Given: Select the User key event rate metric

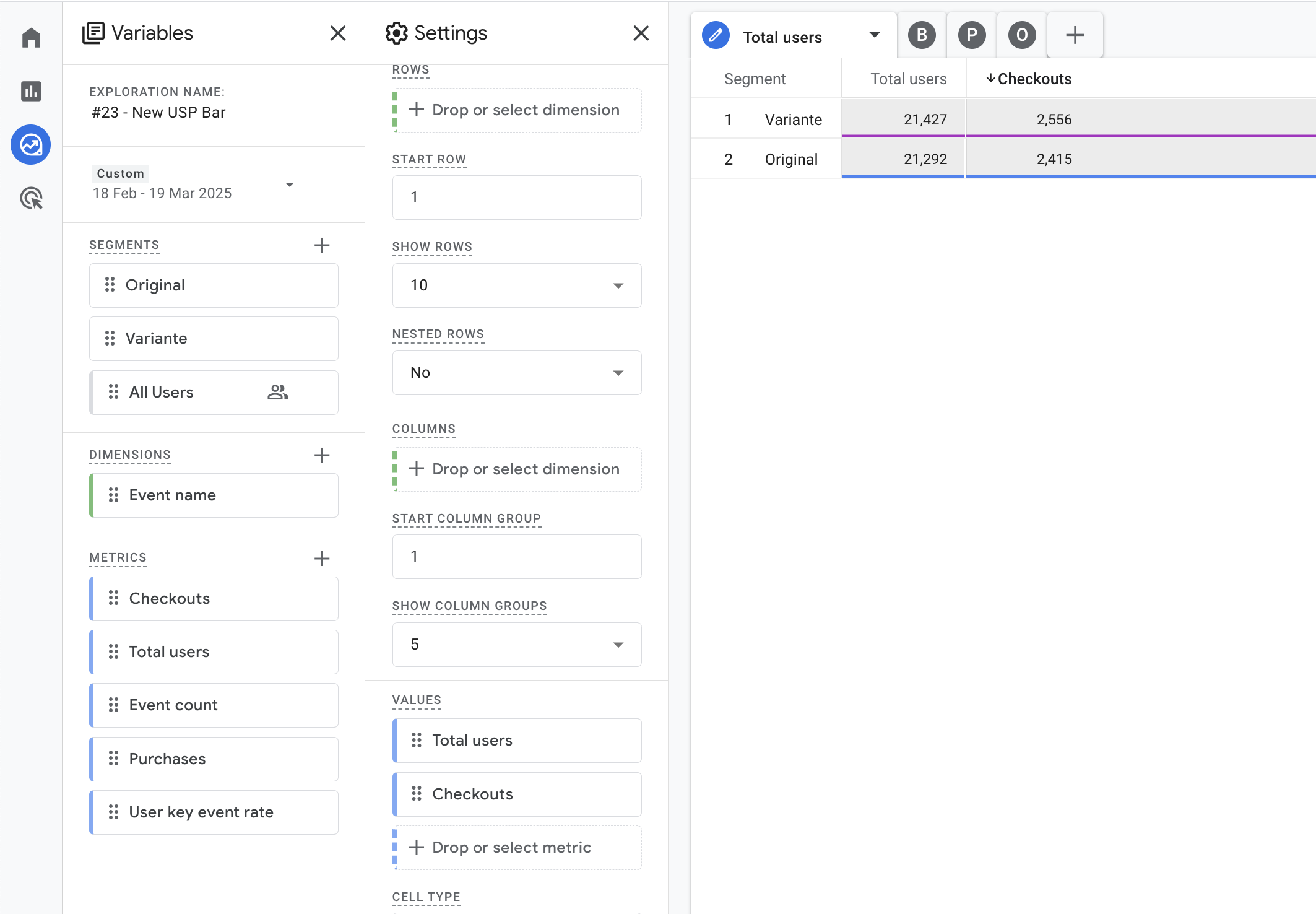Looking at the screenshot, I should pos(214,812).
